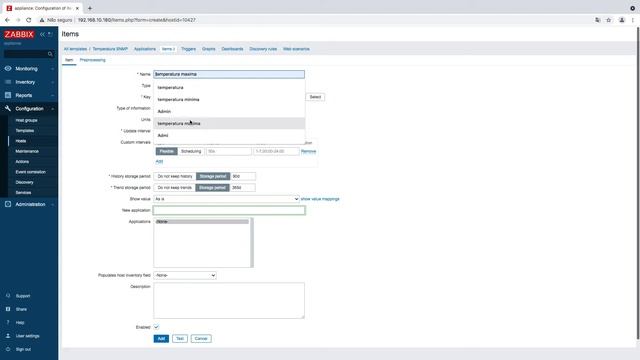Screen dimensions: 640x360
Task: Click the translate page icon in address bar
Action: pyautogui.click(x=597, y=20)
